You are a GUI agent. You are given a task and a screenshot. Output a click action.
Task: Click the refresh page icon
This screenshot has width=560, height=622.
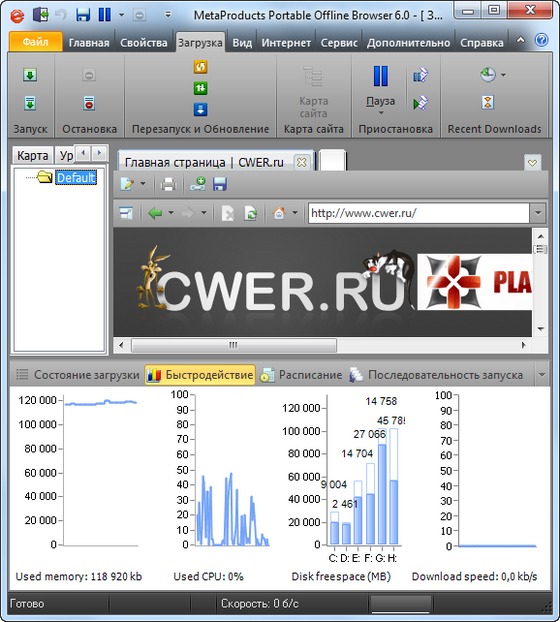tap(250, 213)
